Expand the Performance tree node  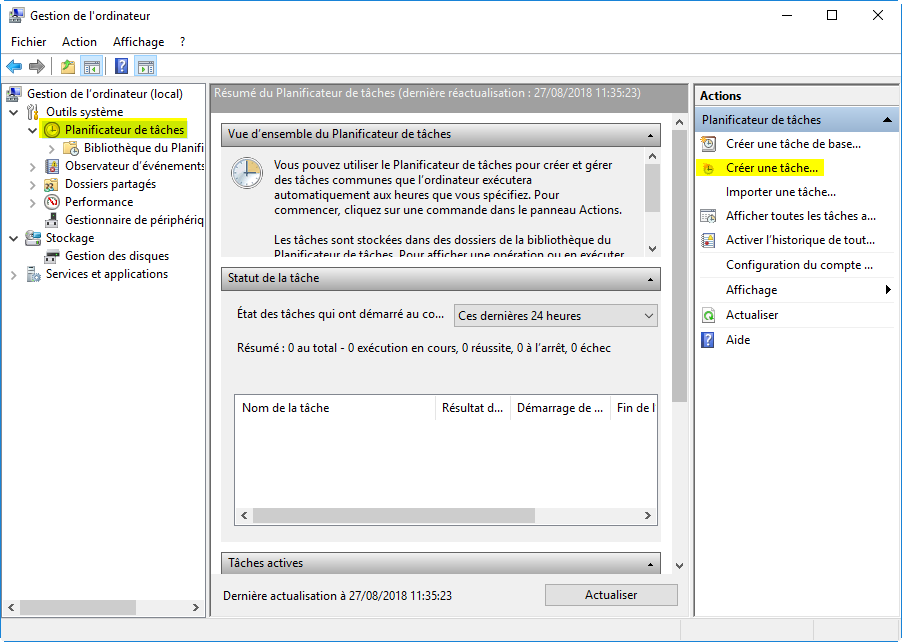33,202
